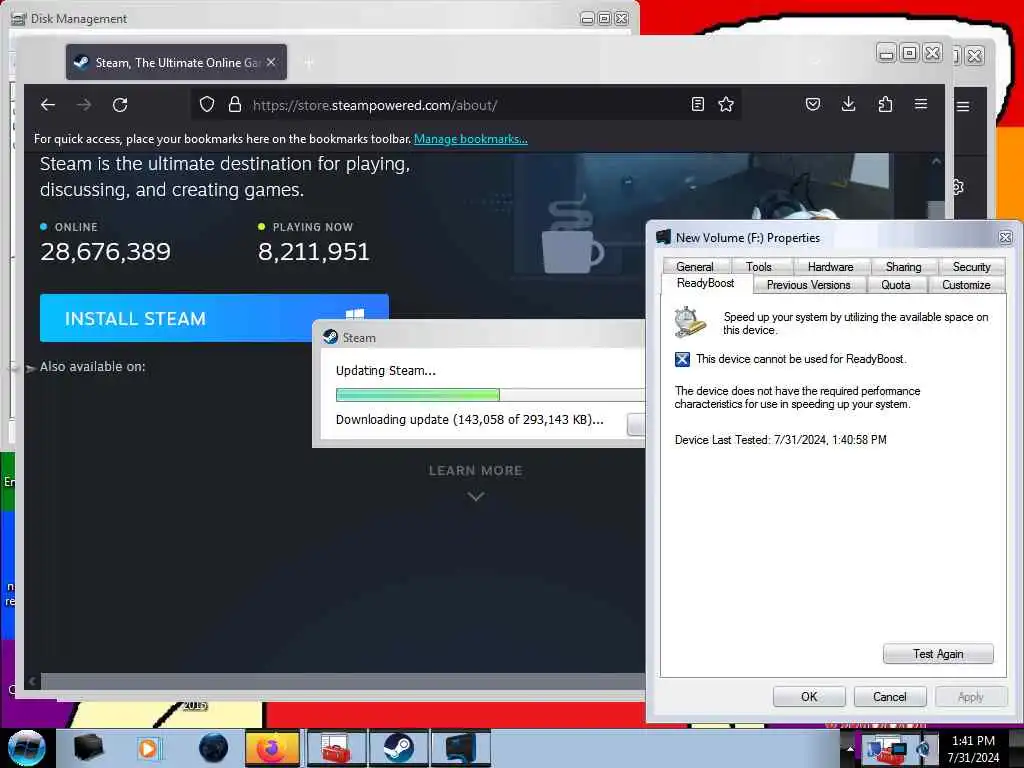Switch to the General tab in Properties
This screenshot has height=768, width=1024.
694,266
